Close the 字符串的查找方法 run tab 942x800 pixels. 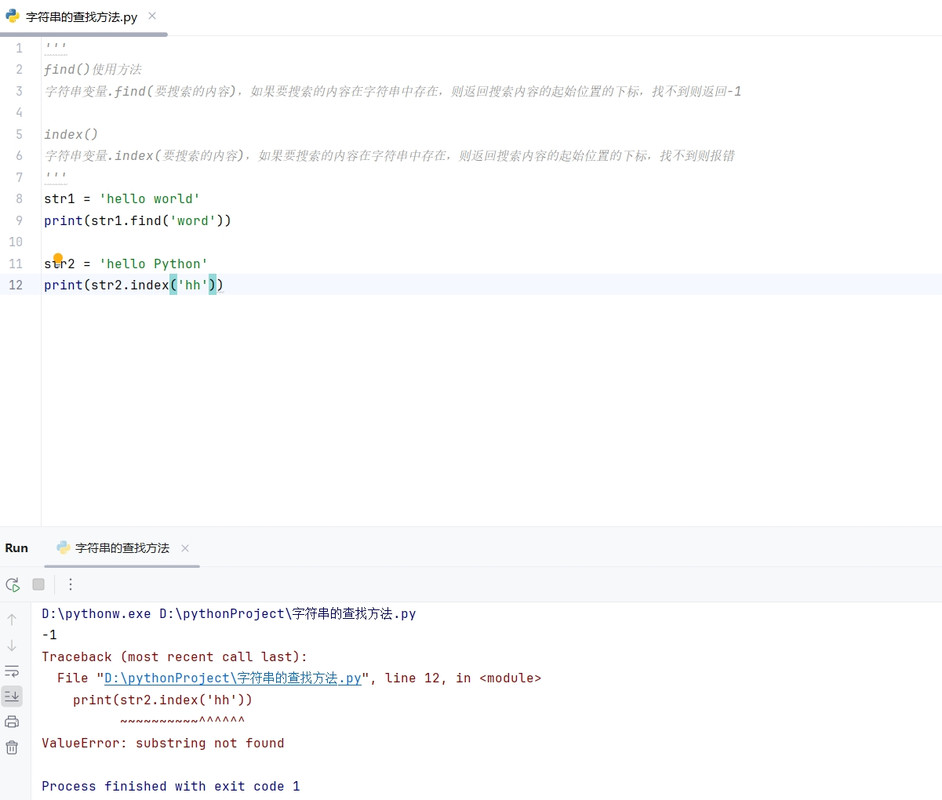[x=185, y=548]
